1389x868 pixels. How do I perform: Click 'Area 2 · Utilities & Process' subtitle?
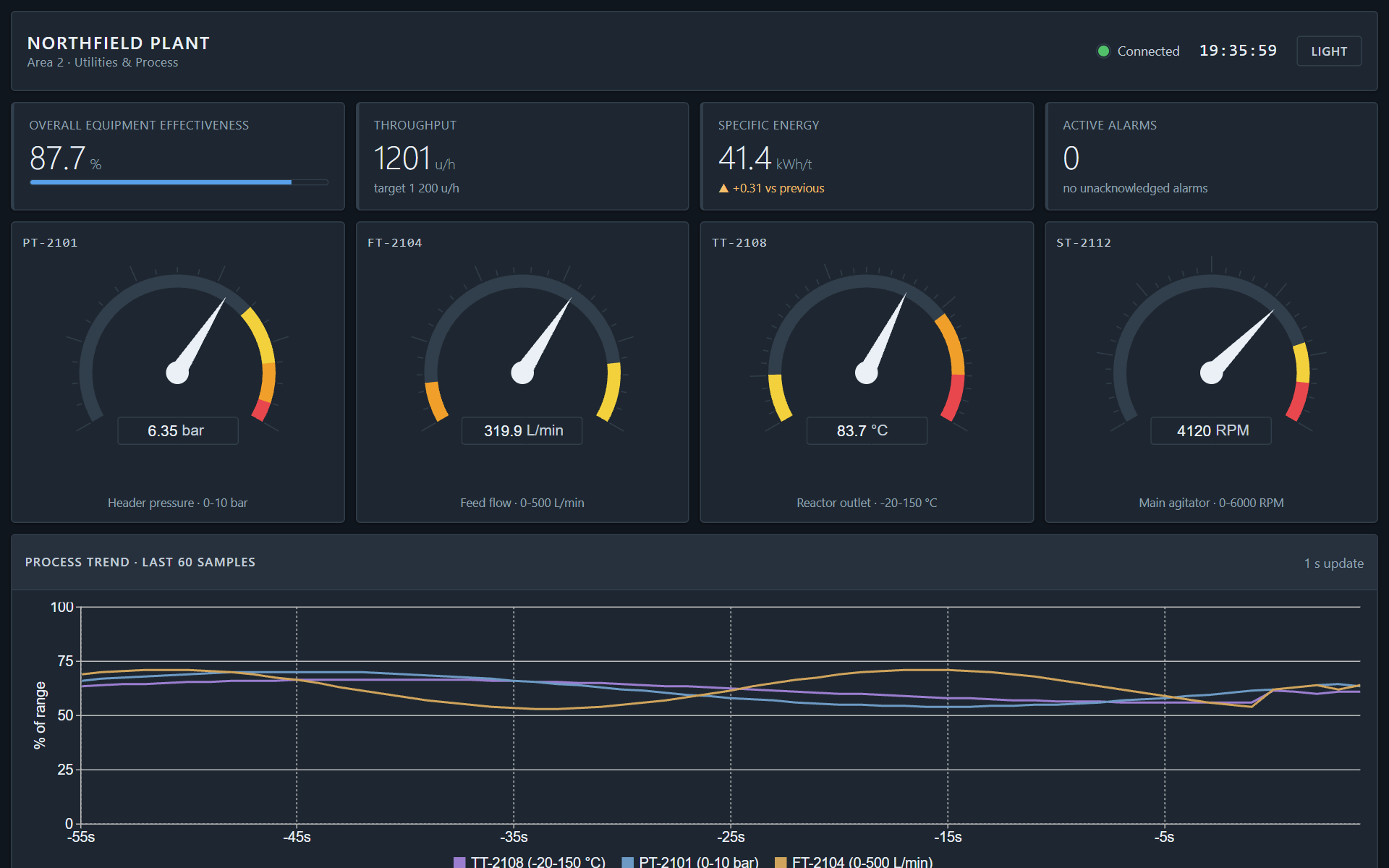pos(103,62)
